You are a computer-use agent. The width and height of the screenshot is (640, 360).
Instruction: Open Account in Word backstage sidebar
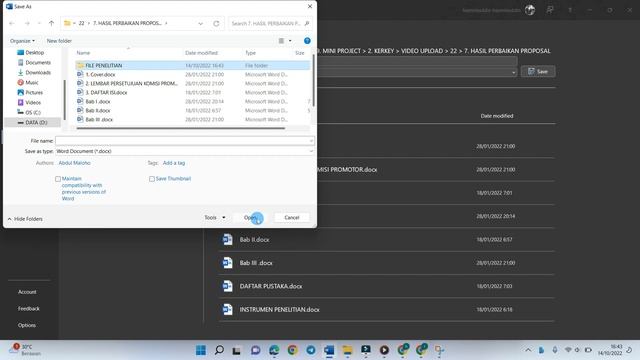27,292
